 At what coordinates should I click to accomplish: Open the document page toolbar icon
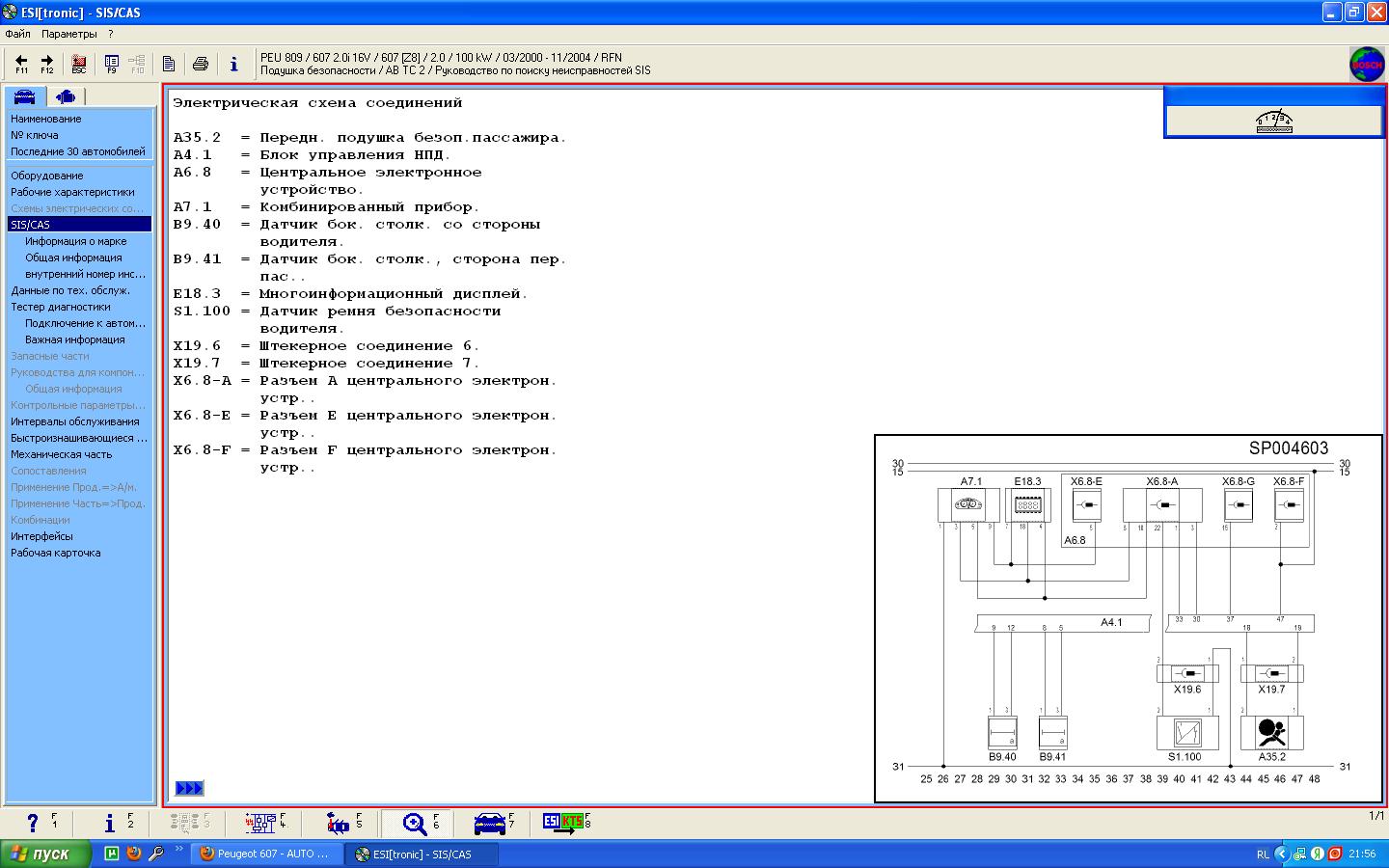tap(169, 64)
